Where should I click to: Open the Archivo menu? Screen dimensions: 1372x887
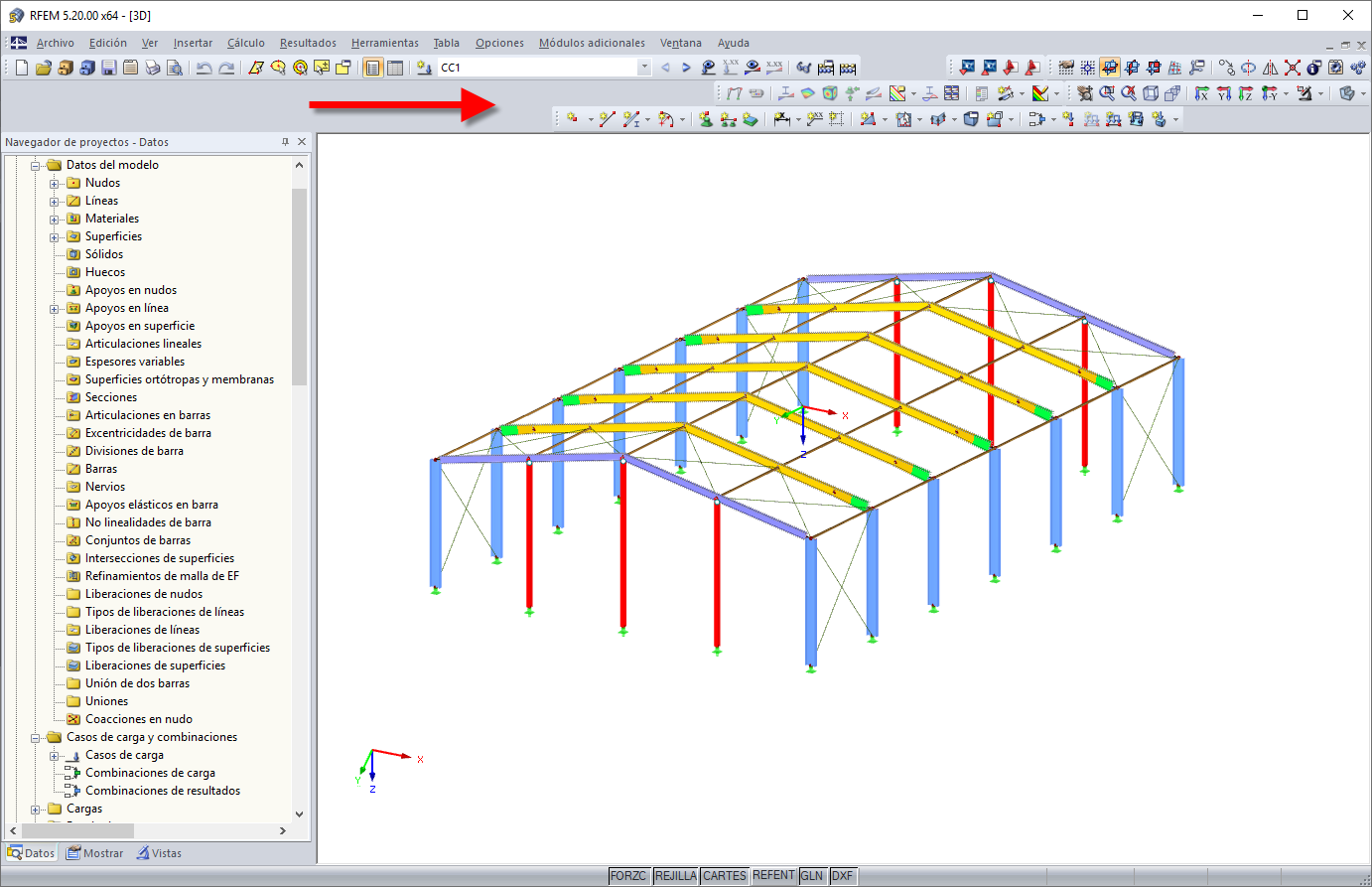point(56,43)
